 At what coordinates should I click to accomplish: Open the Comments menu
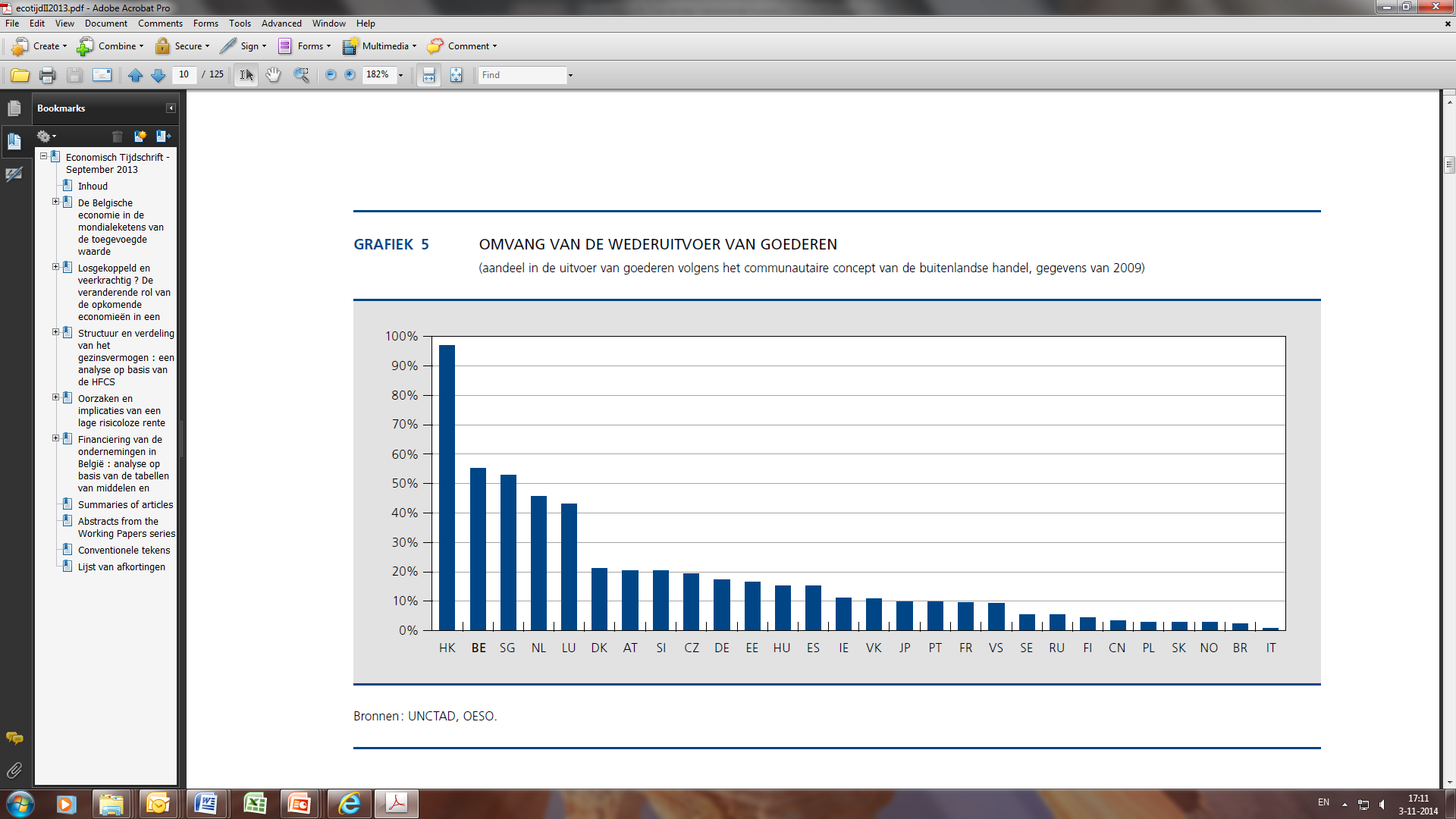pyautogui.click(x=160, y=24)
